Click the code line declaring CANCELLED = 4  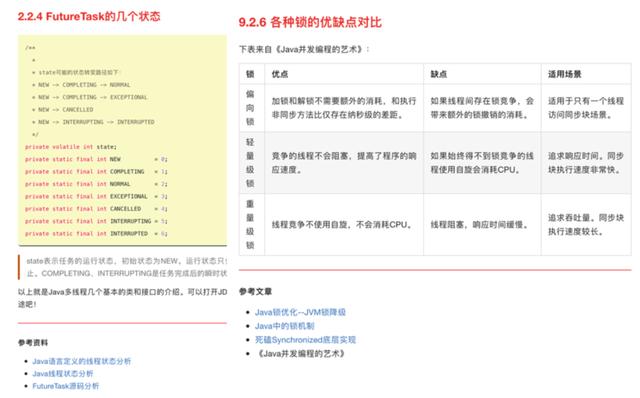coord(96,209)
